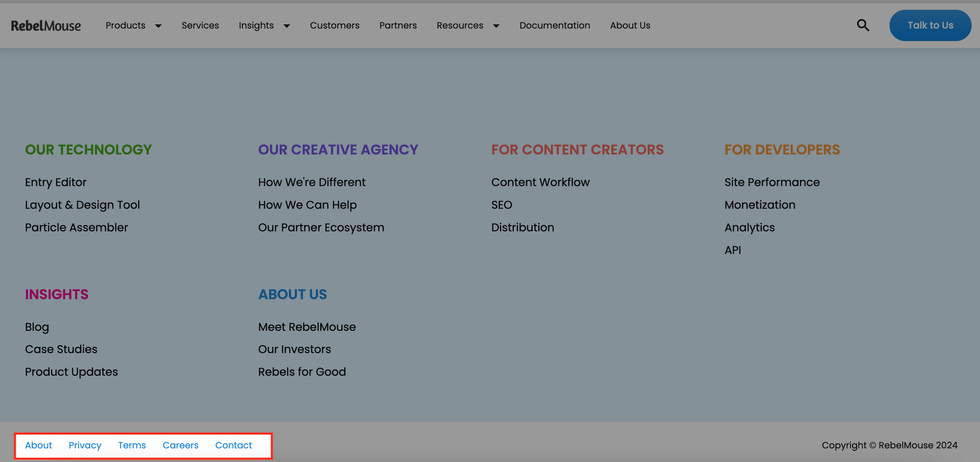Open the Content Workflow link

(x=540, y=182)
